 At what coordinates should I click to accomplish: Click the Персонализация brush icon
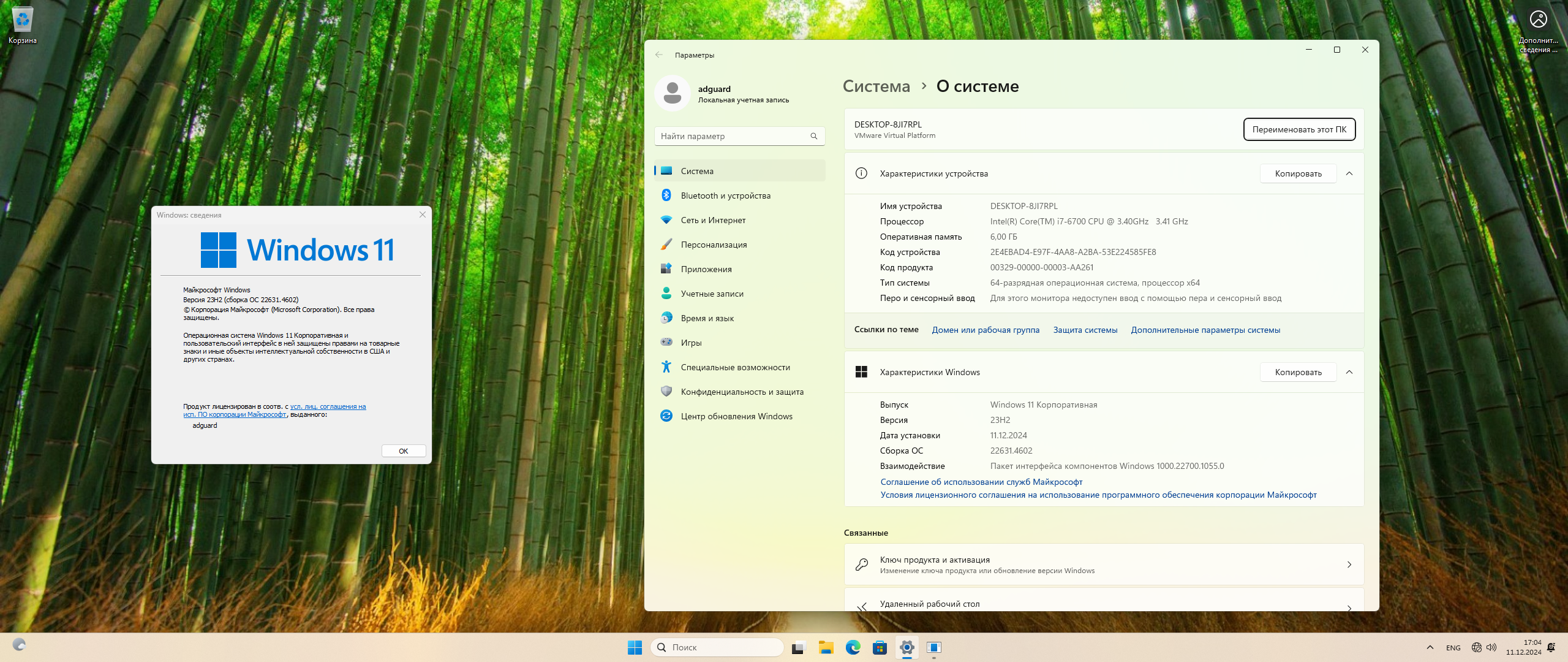point(666,245)
